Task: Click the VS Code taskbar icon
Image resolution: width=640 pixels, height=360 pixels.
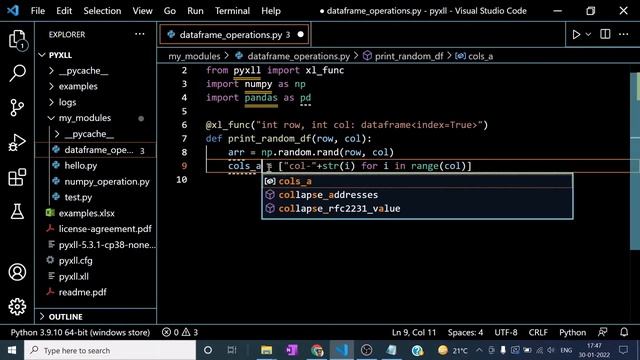Action: tap(341, 350)
